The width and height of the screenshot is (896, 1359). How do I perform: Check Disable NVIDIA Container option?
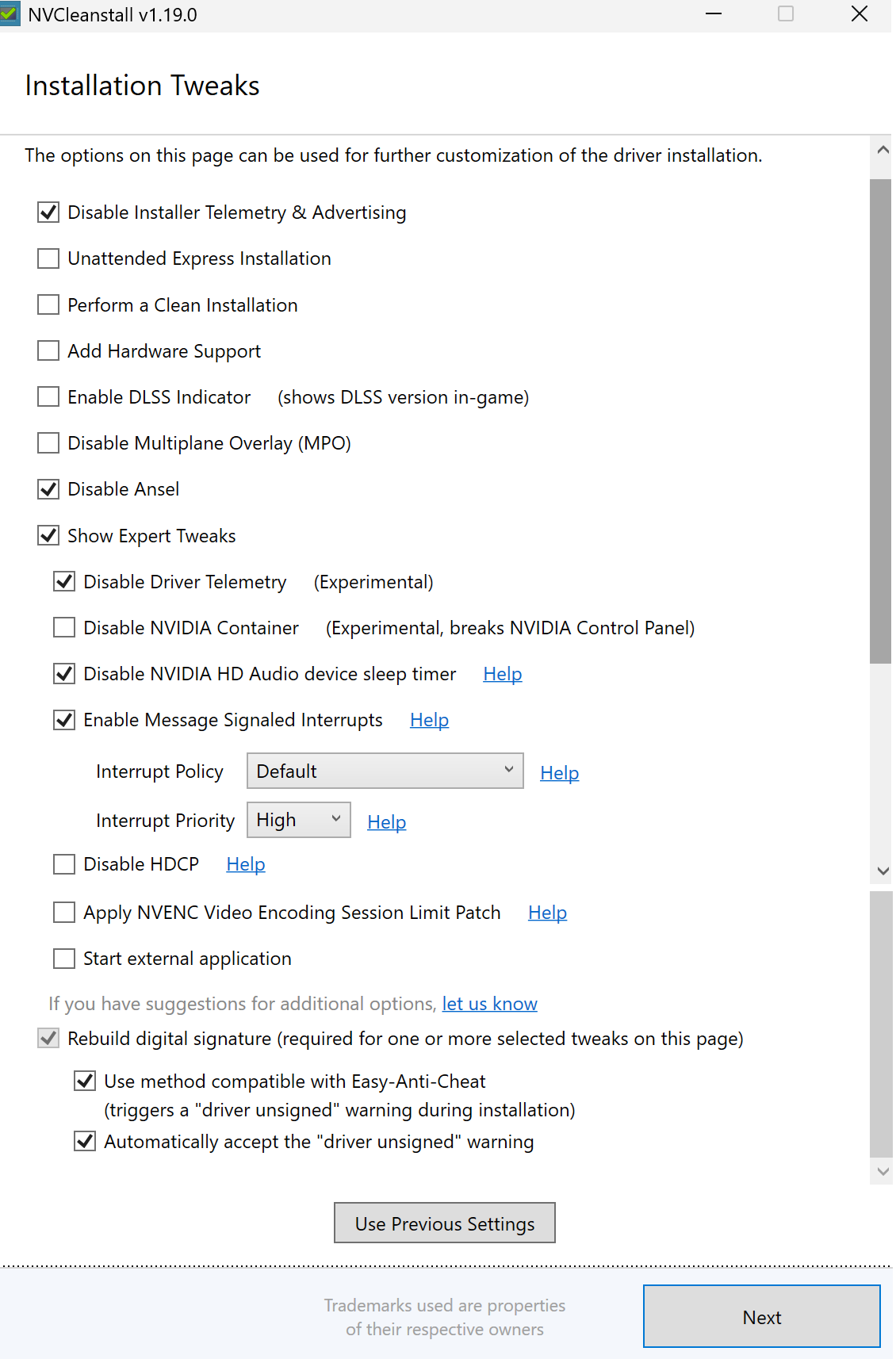[64, 627]
